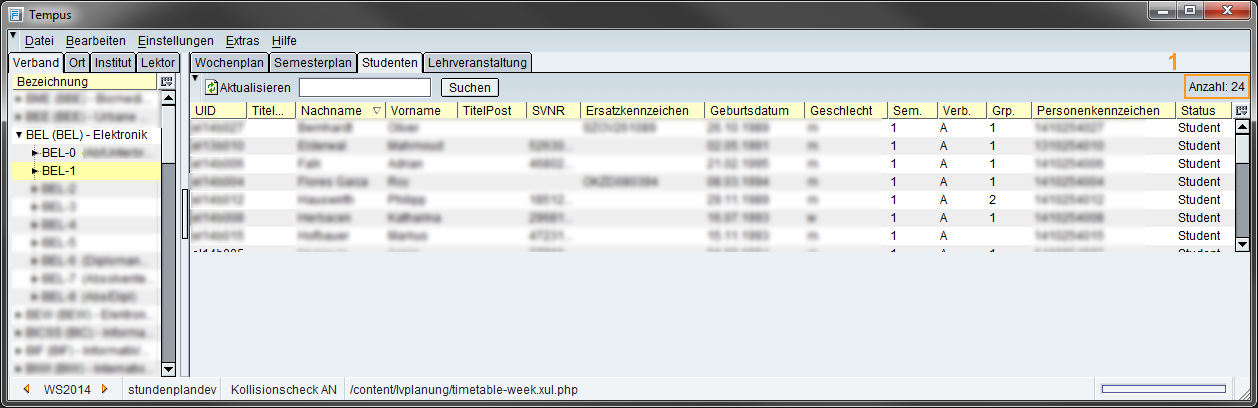This screenshot has width=1258, height=408.
Task: Collapse the menu bar toolbar grippy arrow
Action: point(12,37)
